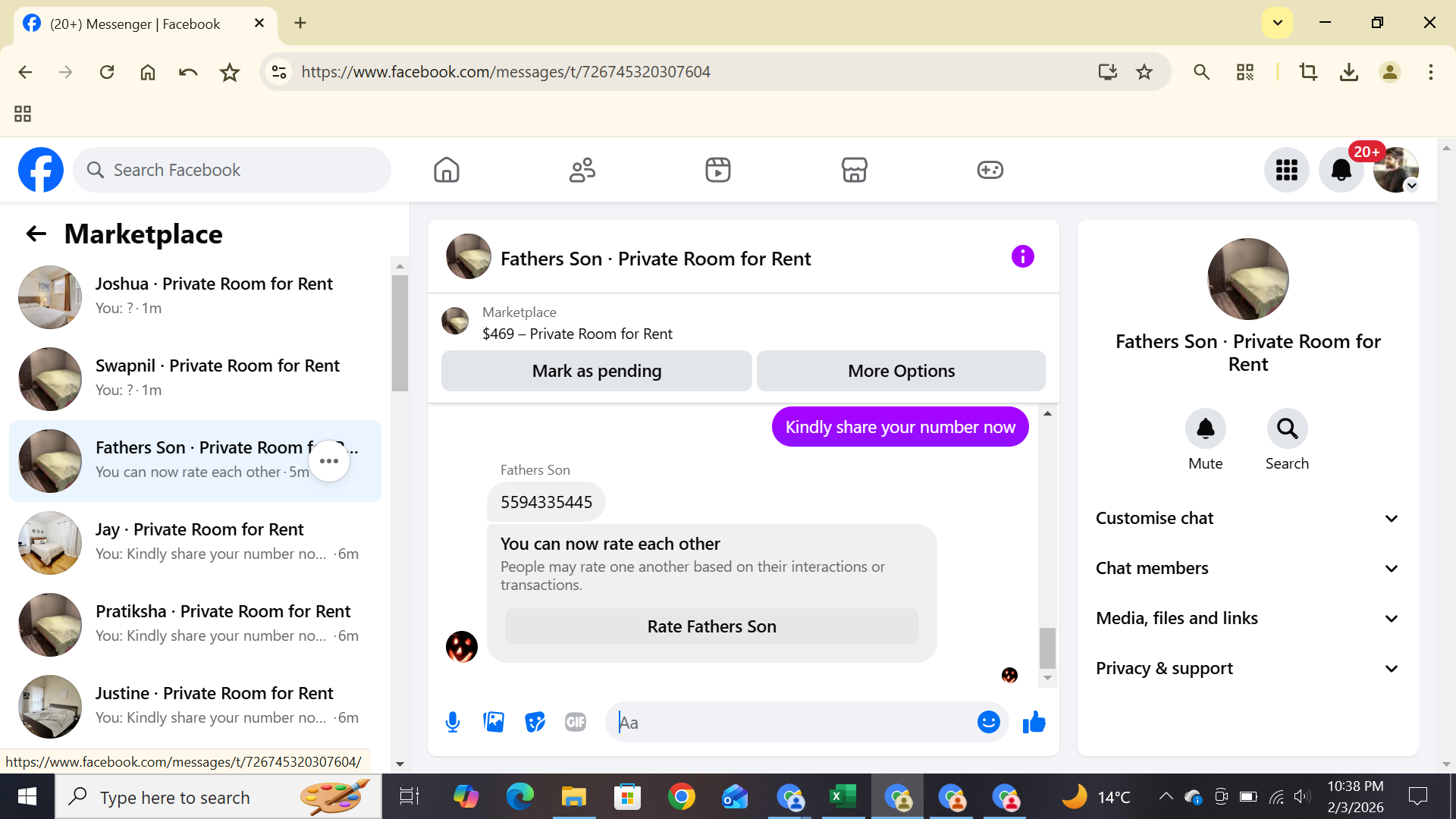Click the Mark as pending button
This screenshot has height=819, width=1456.
click(x=596, y=371)
